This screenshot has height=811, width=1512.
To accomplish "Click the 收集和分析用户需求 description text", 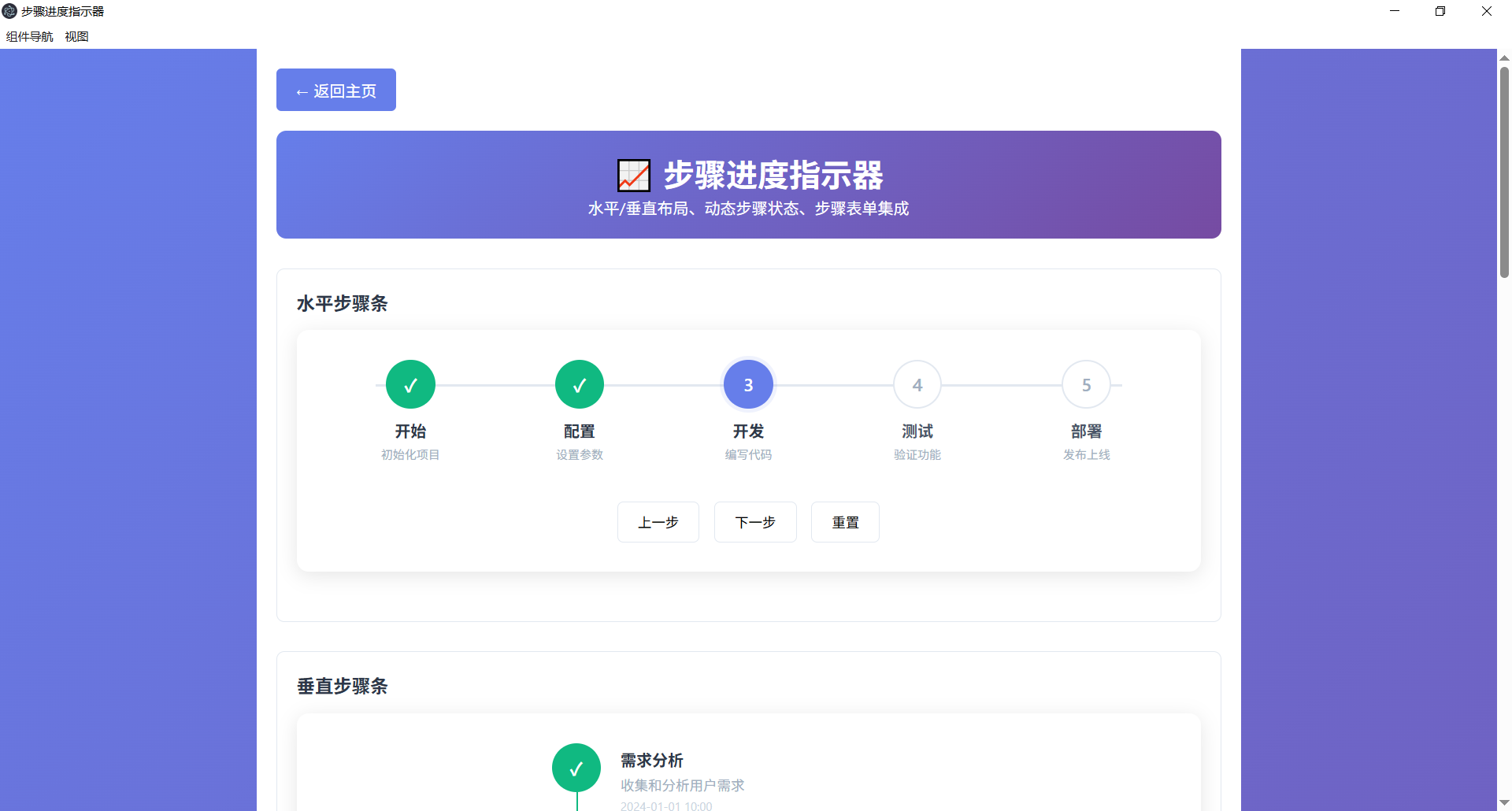I will point(683,785).
